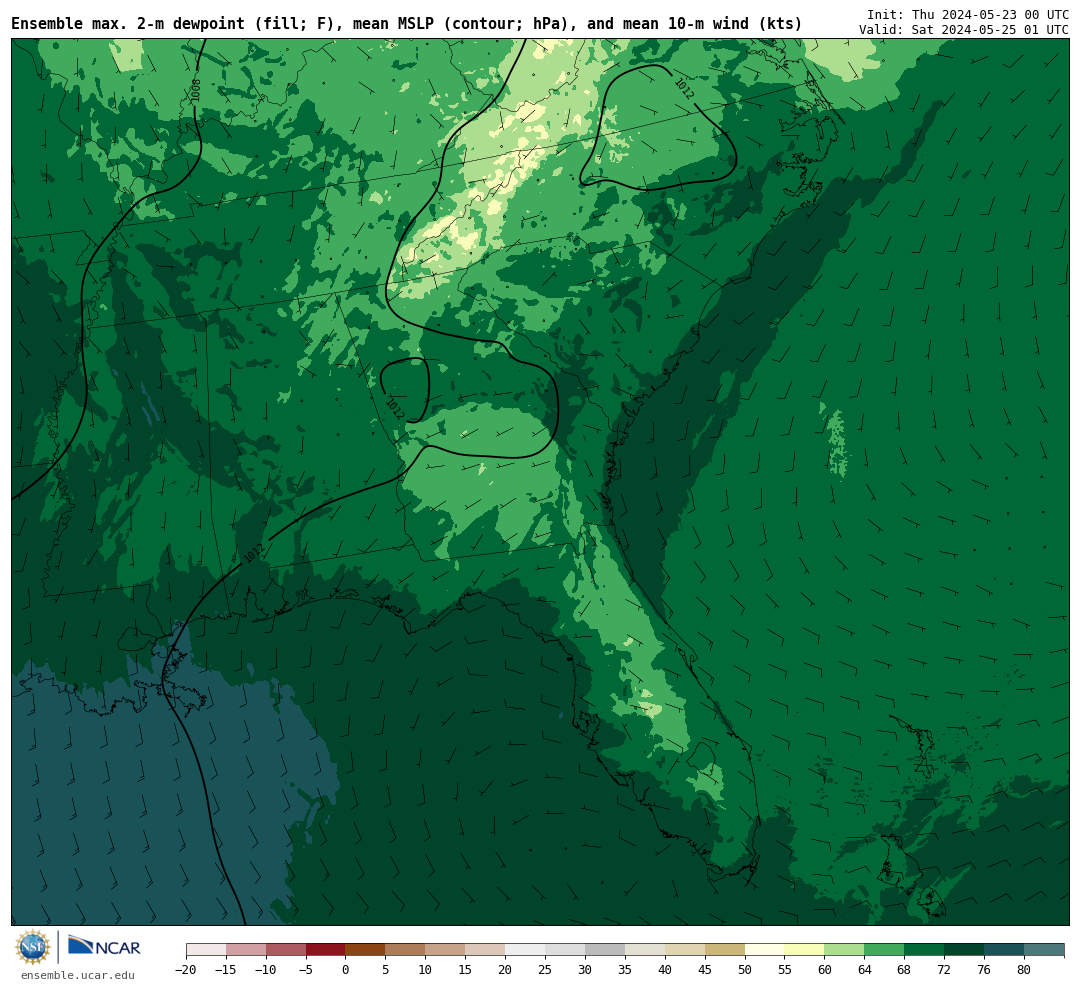1080x988 pixels.
Task: Open the ensemble.ucar.edu link text
Action: (x=78, y=975)
